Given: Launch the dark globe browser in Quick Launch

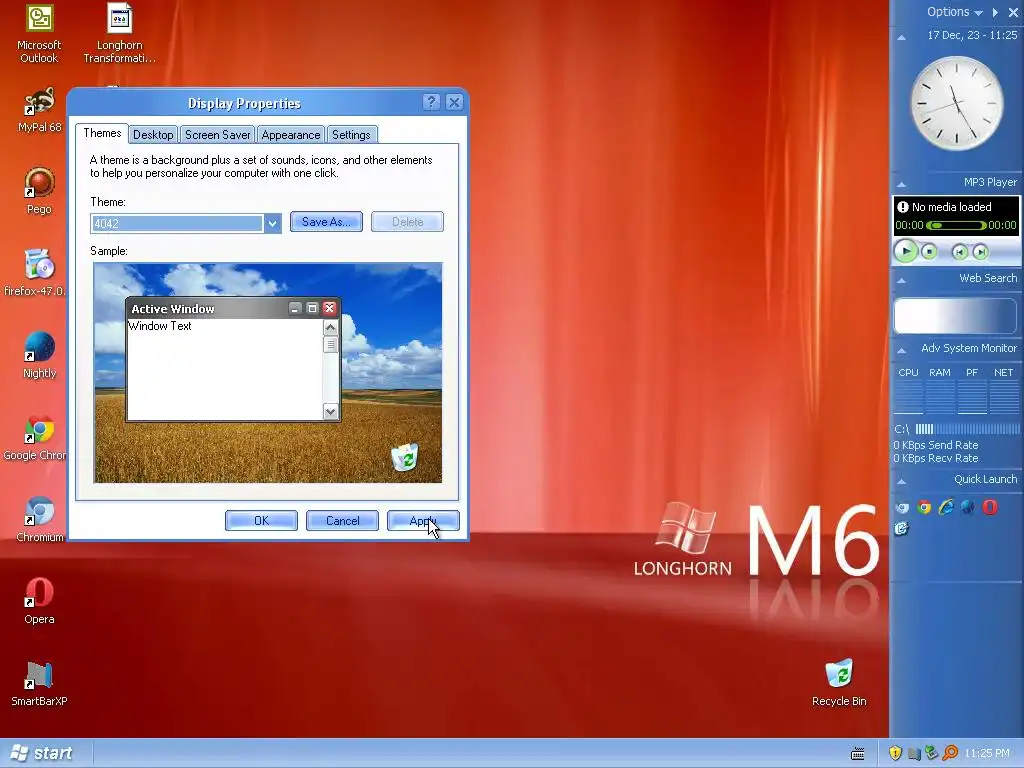Looking at the screenshot, I should coord(968,507).
